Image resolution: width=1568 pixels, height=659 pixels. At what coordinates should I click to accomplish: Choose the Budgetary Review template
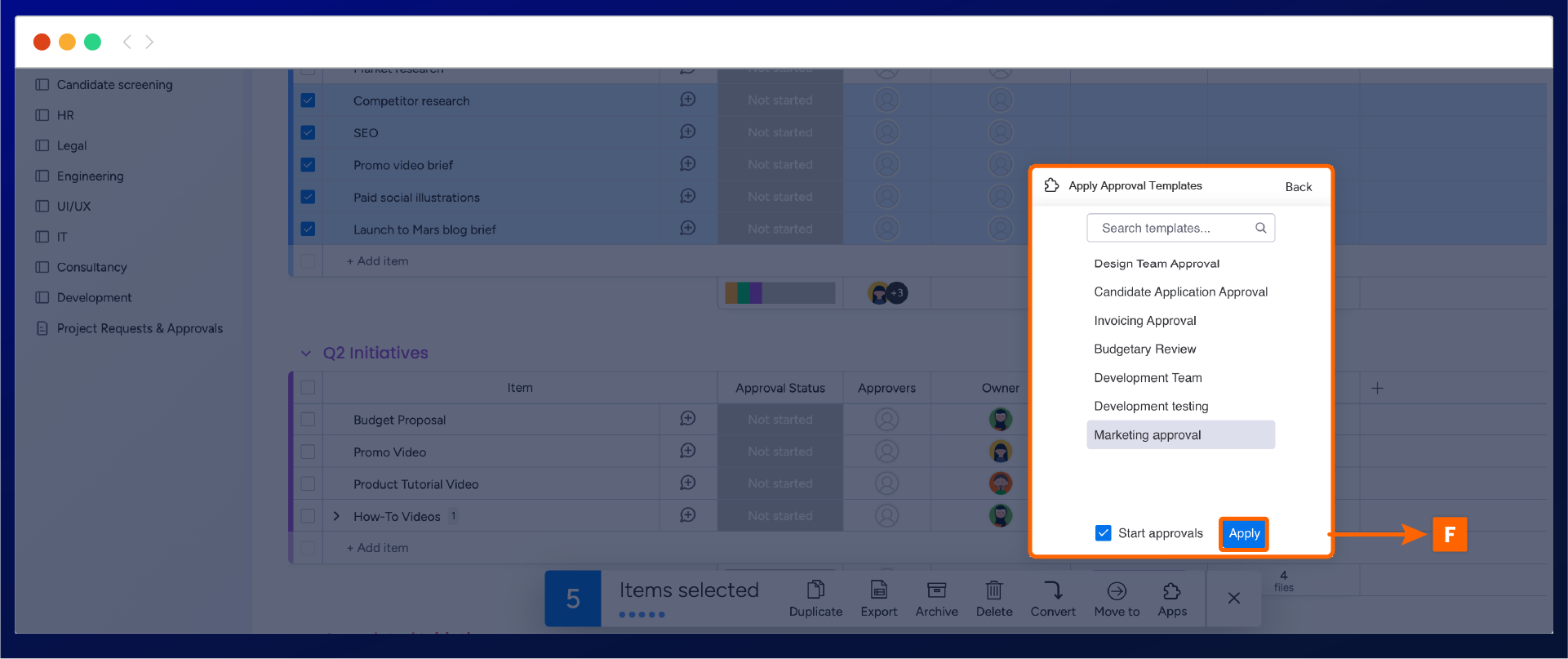1144,350
